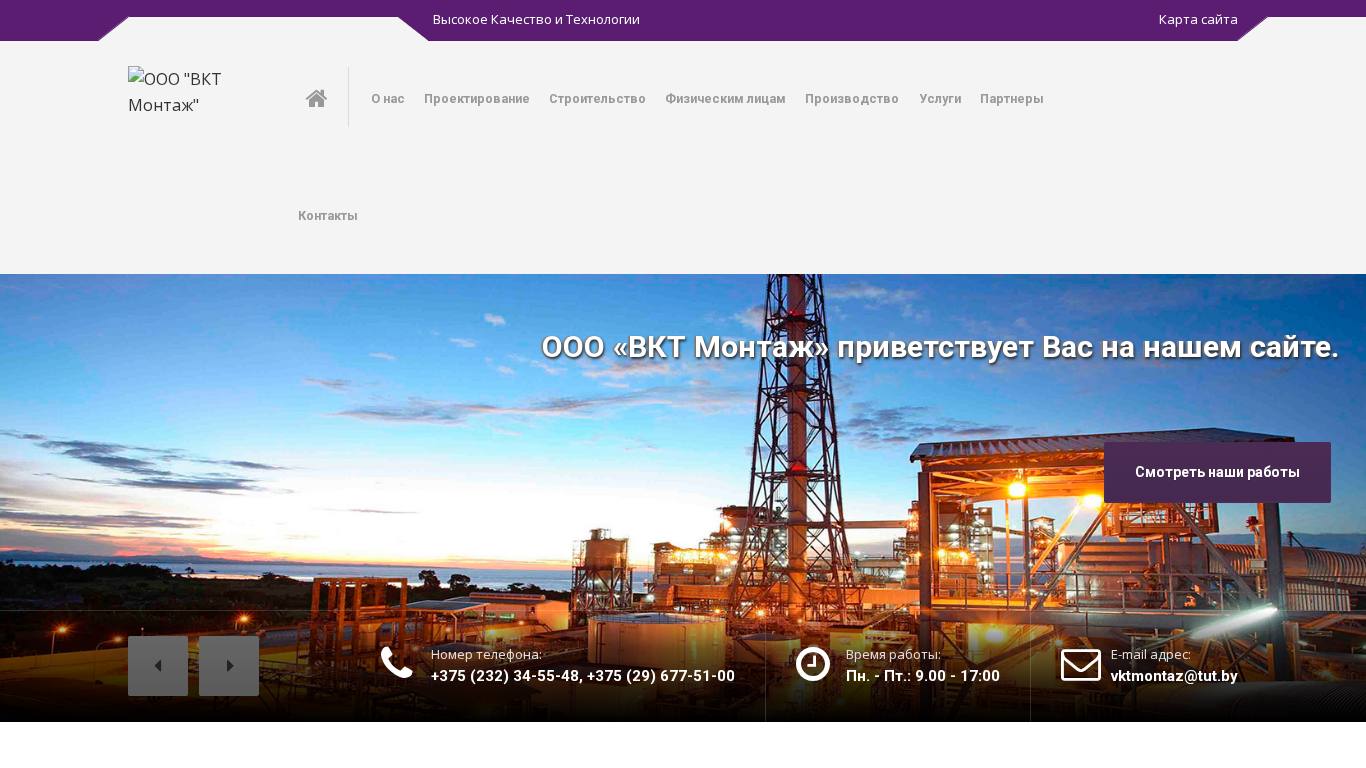This screenshot has height=768, width=1366.
Task: Go to Партнеры page
Action: pos(1011,99)
